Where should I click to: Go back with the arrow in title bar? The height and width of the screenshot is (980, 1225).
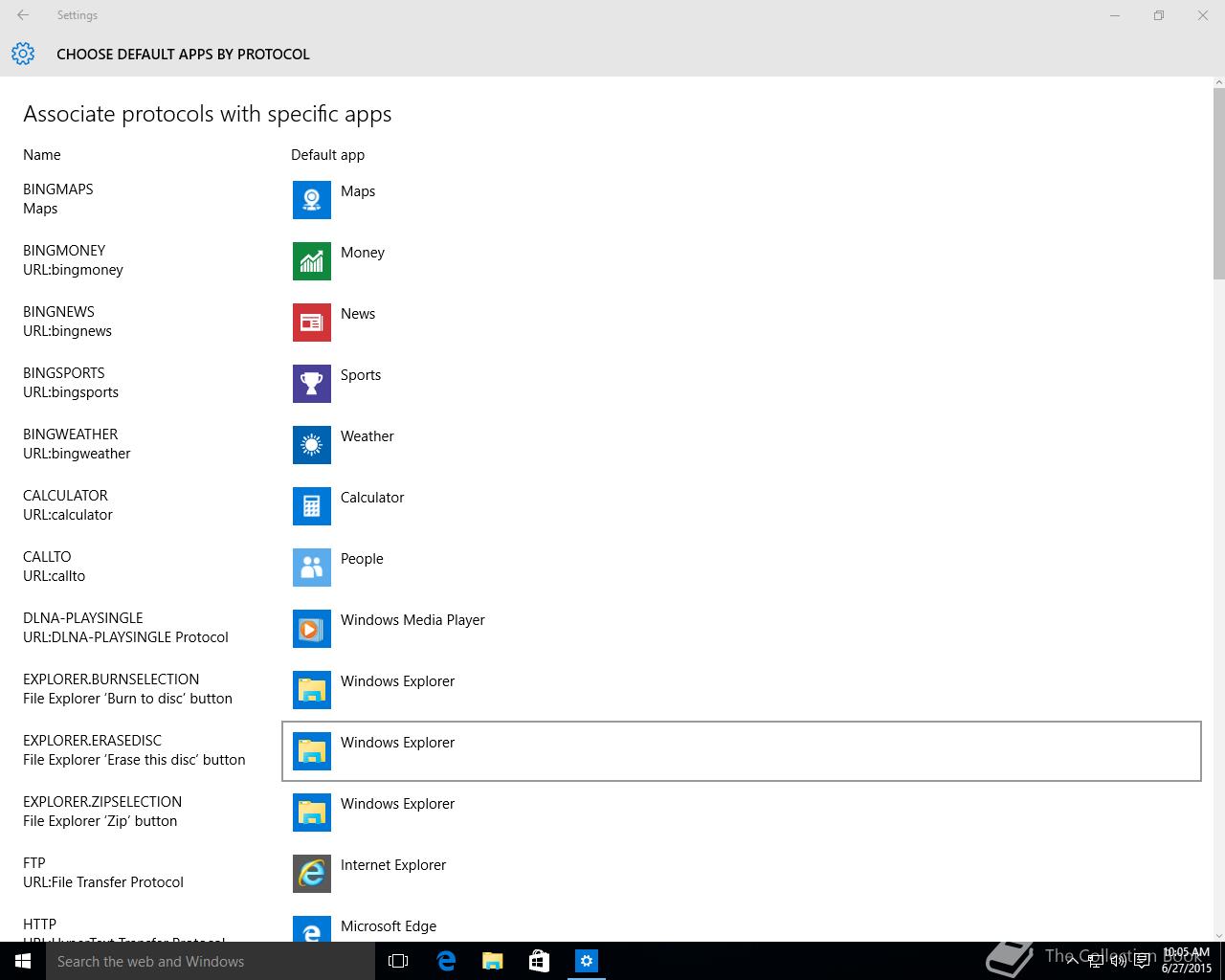click(x=23, y=15)
